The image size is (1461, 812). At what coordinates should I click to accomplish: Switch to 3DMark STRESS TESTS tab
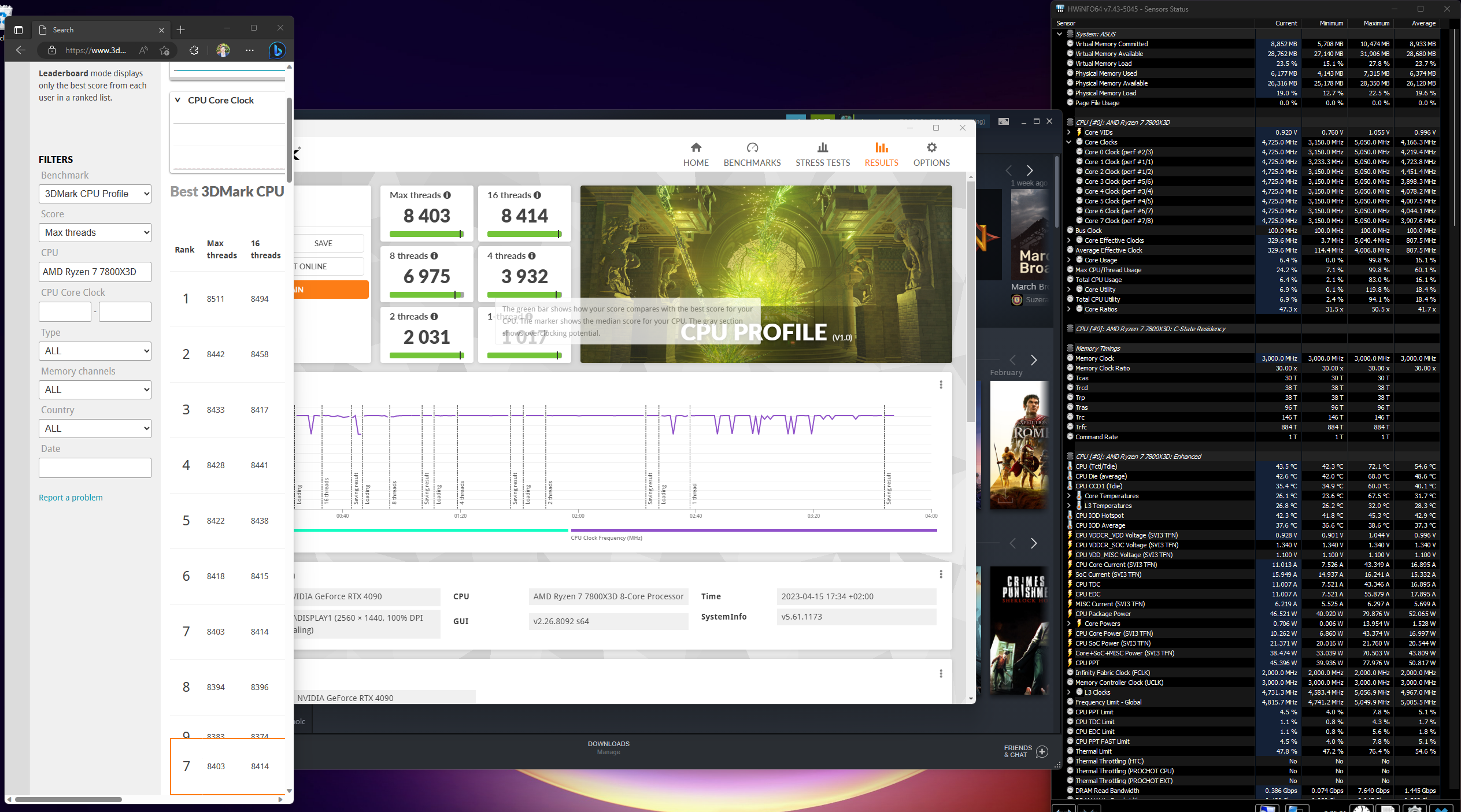pos(823,155)
